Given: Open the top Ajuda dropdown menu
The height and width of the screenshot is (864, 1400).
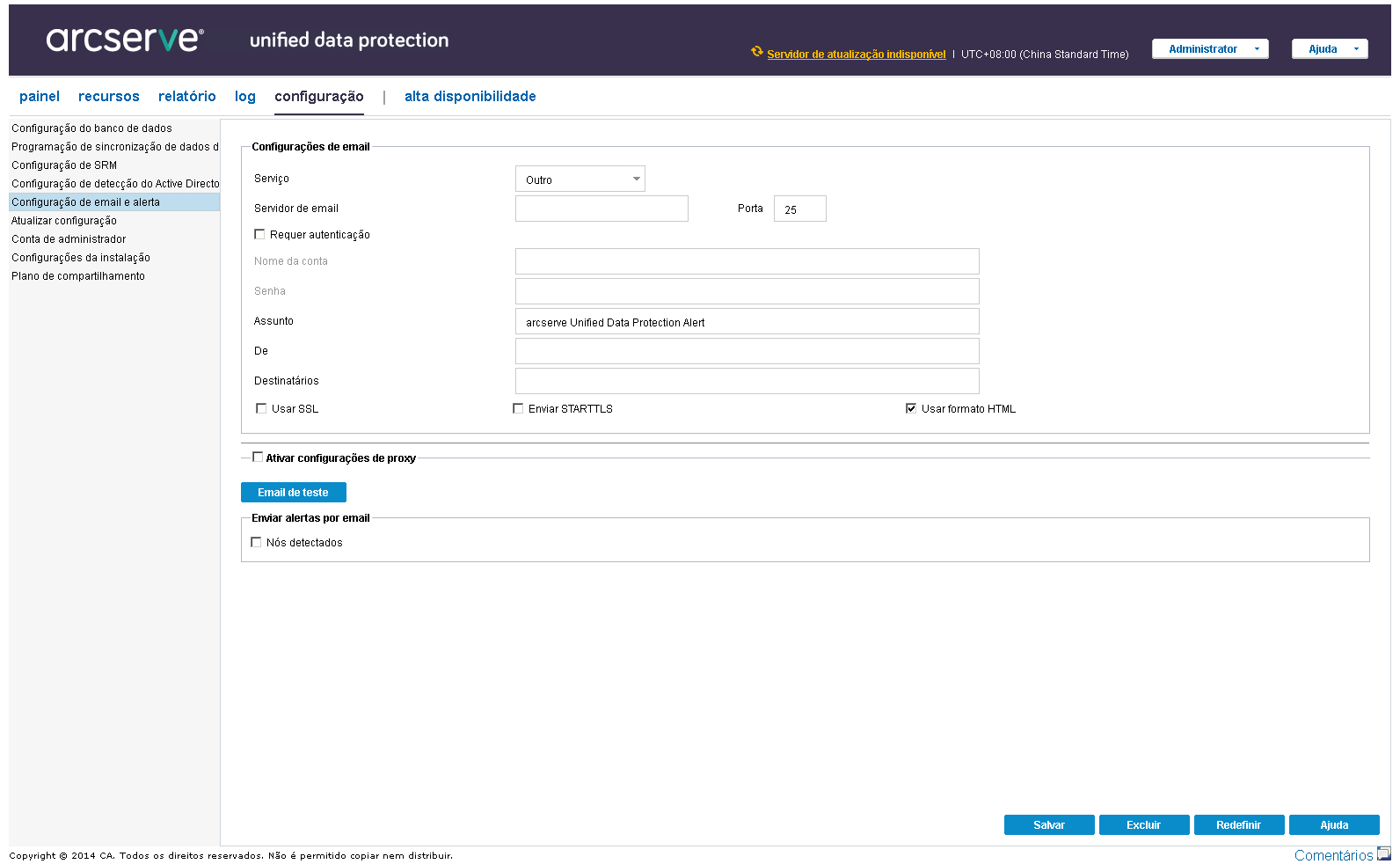Looking at the screenshot, I should click(1330, 49).
